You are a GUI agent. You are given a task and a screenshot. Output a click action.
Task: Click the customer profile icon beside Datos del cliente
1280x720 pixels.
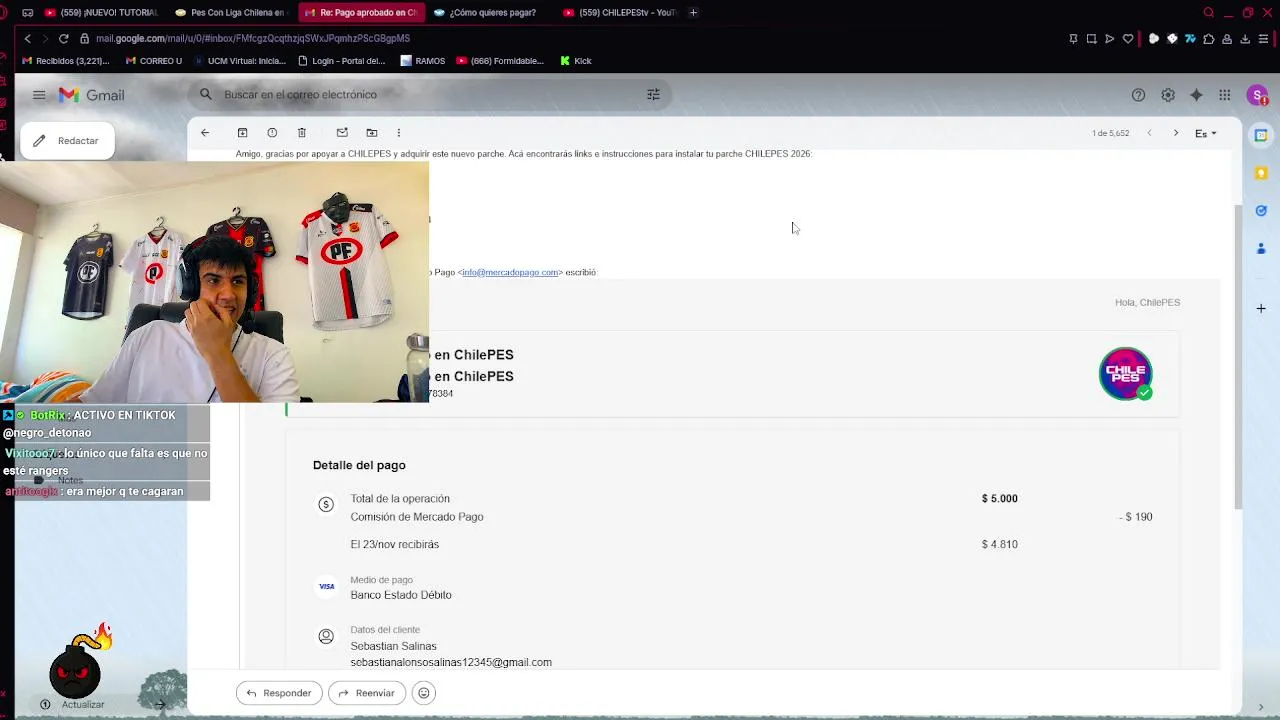coord(326,637)
